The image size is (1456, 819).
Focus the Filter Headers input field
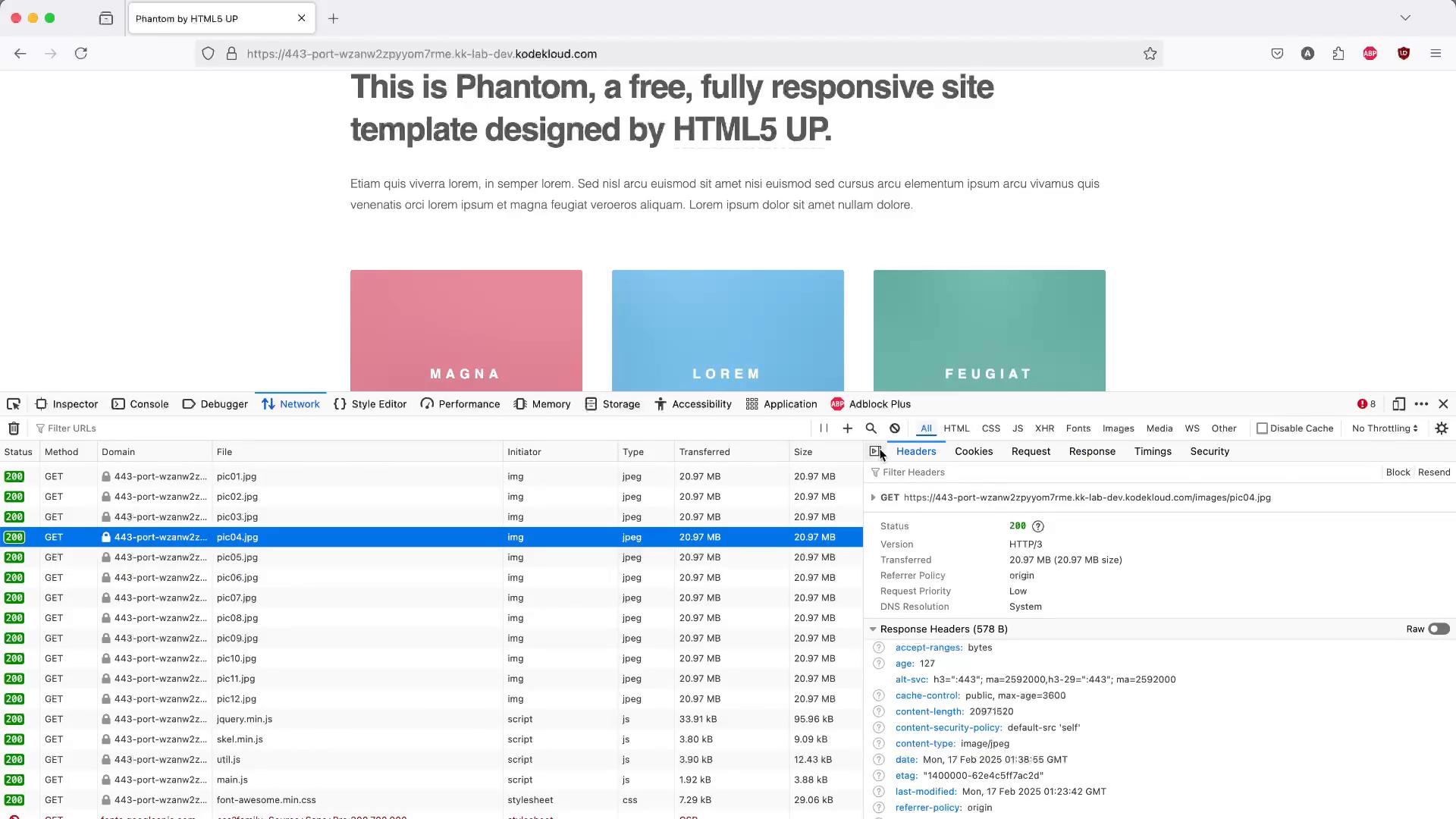(1124, 472)
